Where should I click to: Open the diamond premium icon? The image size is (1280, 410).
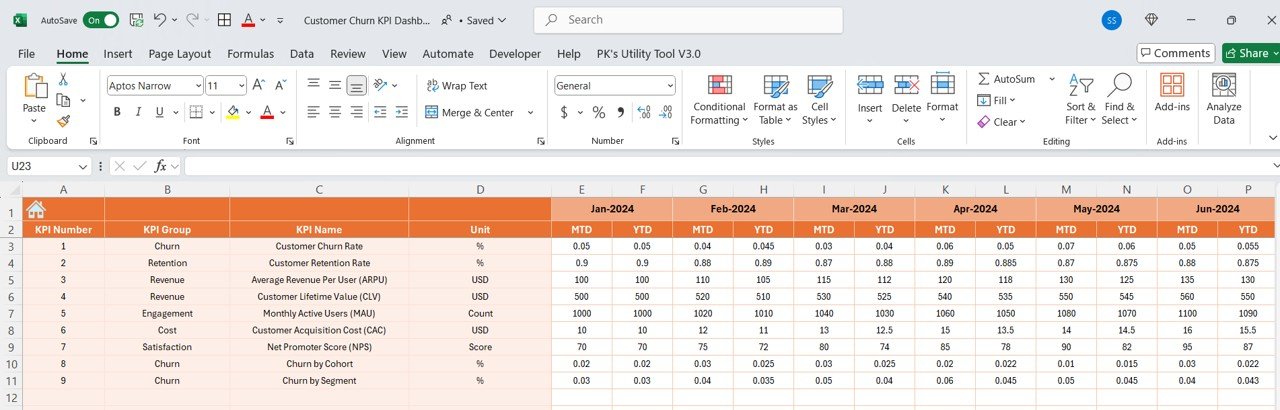pos(1151,20)
